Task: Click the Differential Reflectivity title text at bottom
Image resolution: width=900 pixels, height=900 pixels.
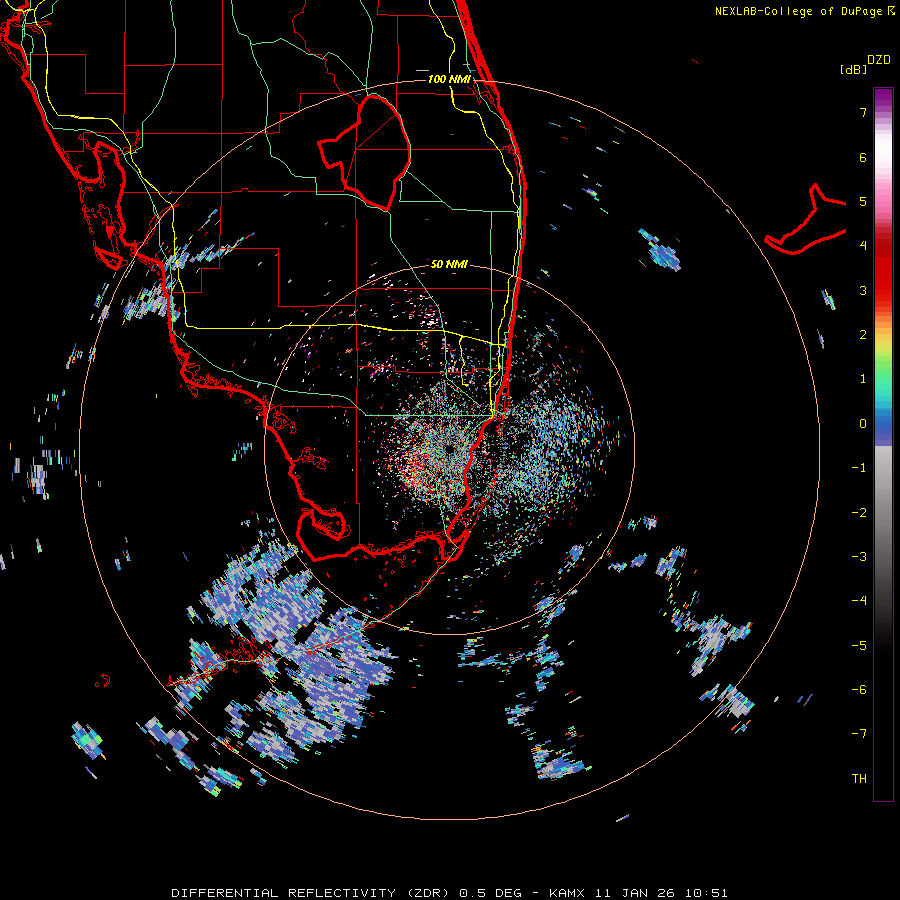Action: pyautogui.click(x=449, y=893)
